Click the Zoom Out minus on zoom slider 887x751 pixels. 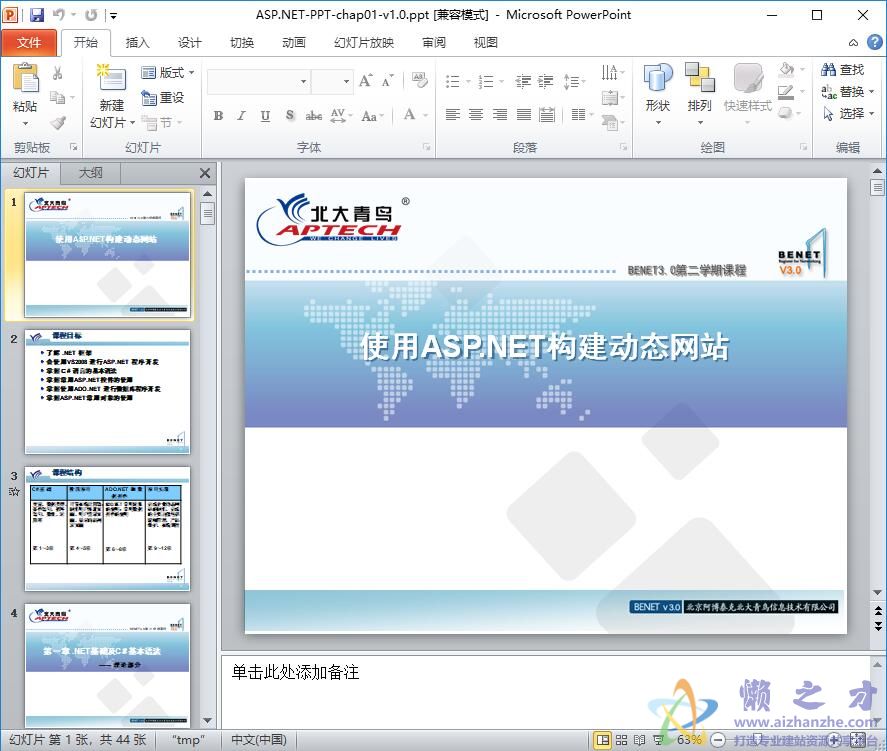tap(718, 739)
